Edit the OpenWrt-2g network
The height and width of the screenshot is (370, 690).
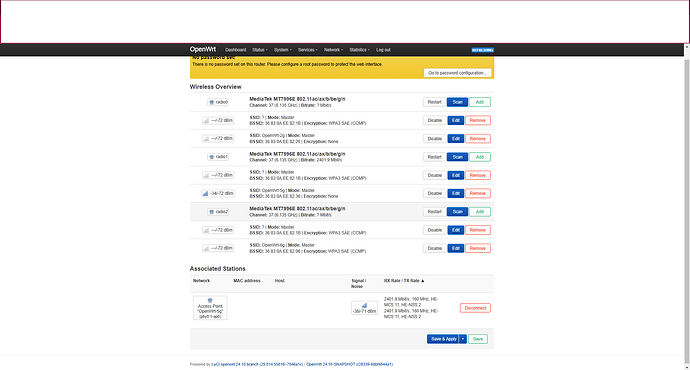(x=455, y=139)
